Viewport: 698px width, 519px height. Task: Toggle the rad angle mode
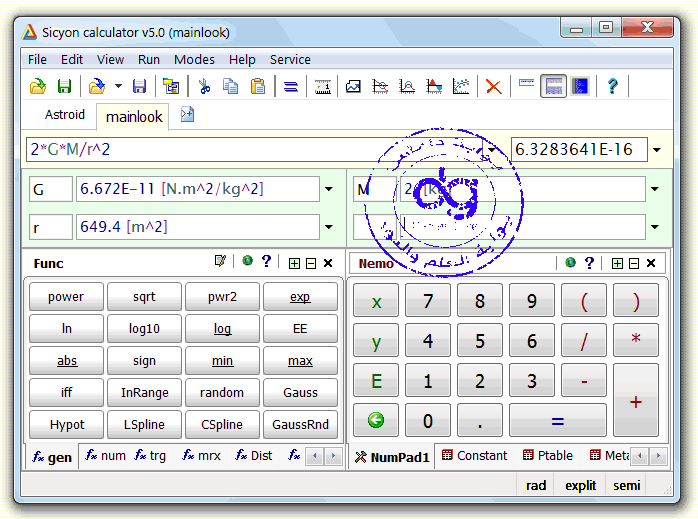(x=536, y=485)
